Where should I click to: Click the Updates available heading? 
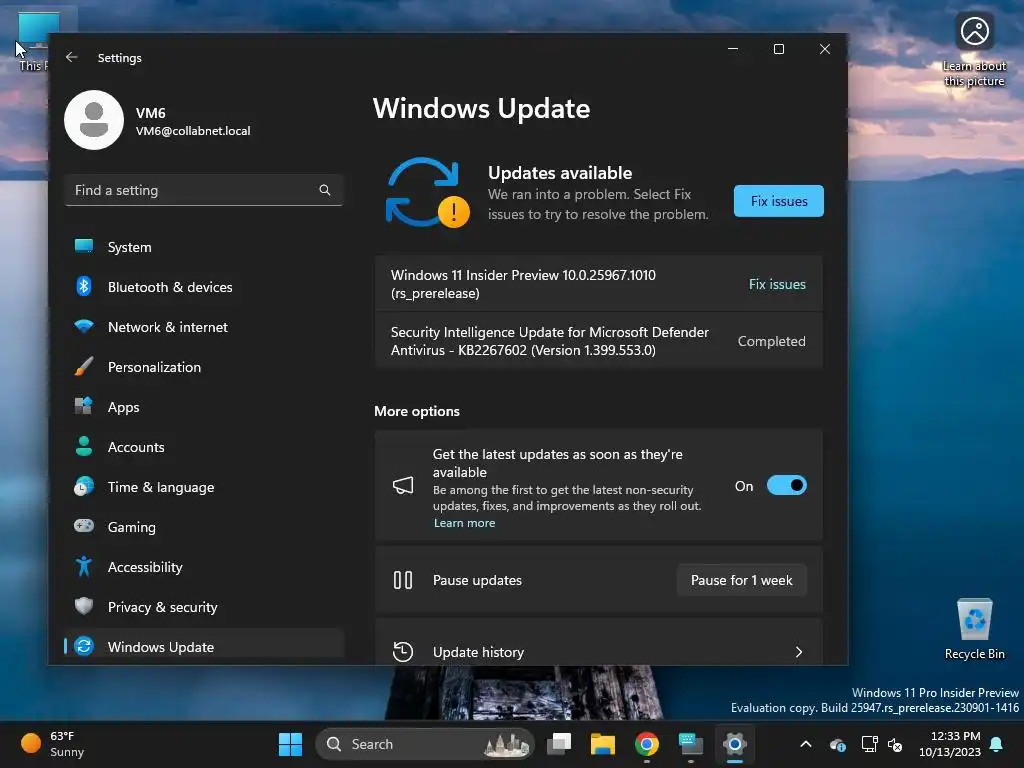[560, 173]
